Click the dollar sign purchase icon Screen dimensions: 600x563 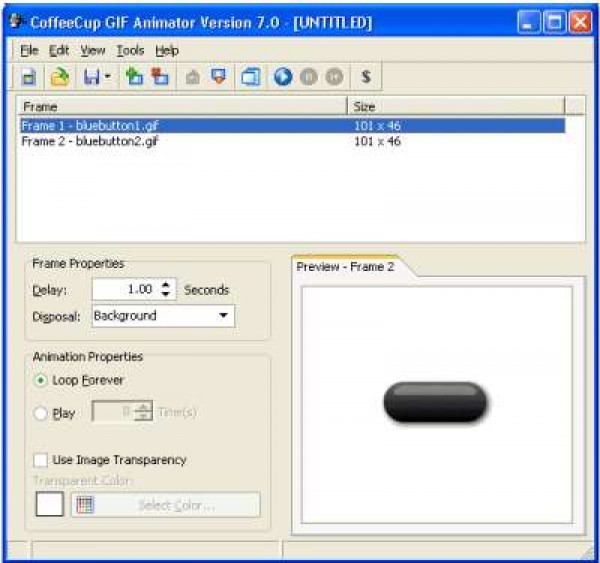[x=366, y=77]
